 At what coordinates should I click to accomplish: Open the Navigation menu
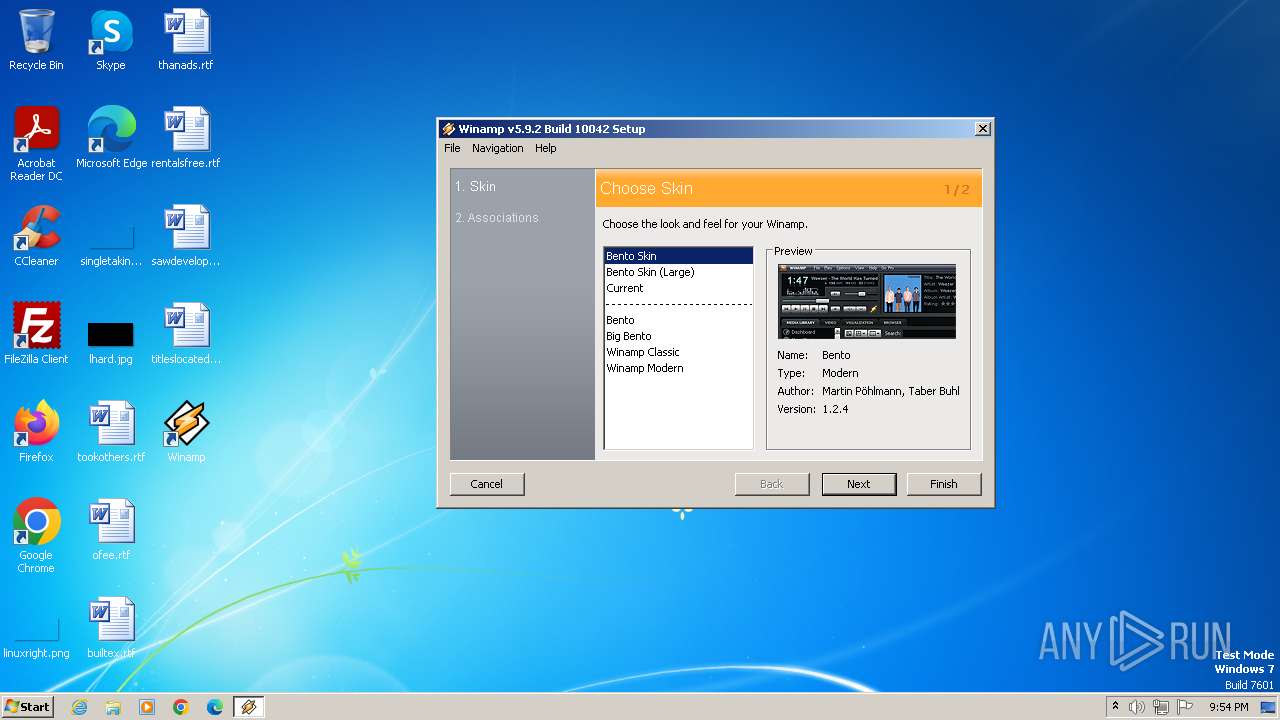coord(497,148)
